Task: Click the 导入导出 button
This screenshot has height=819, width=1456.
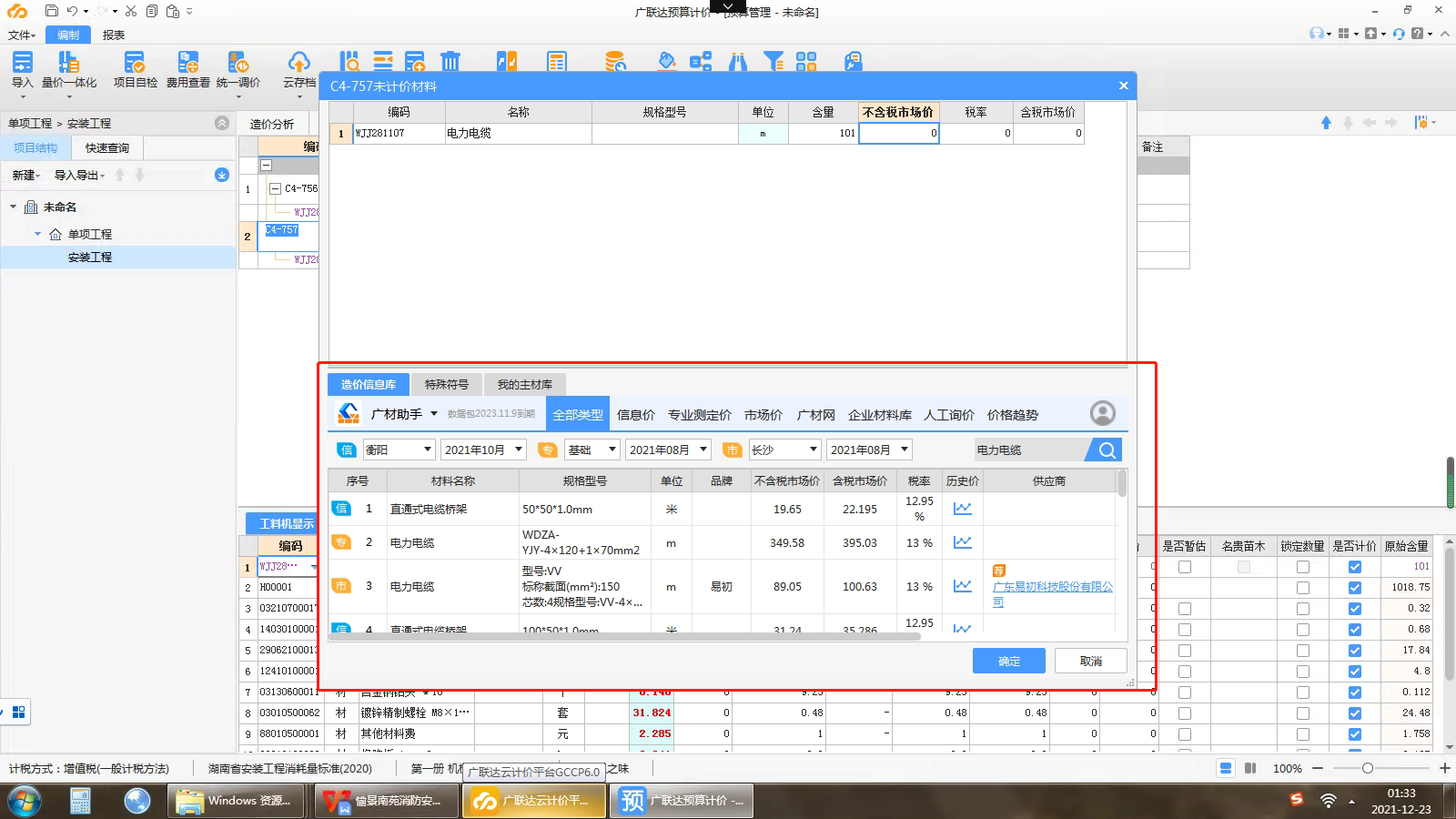Action: pos(79,175)
